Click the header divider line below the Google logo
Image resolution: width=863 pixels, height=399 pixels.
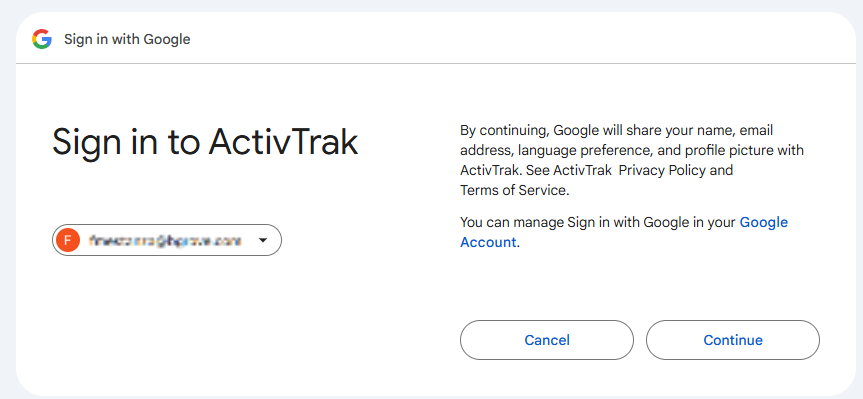point(436,63)
